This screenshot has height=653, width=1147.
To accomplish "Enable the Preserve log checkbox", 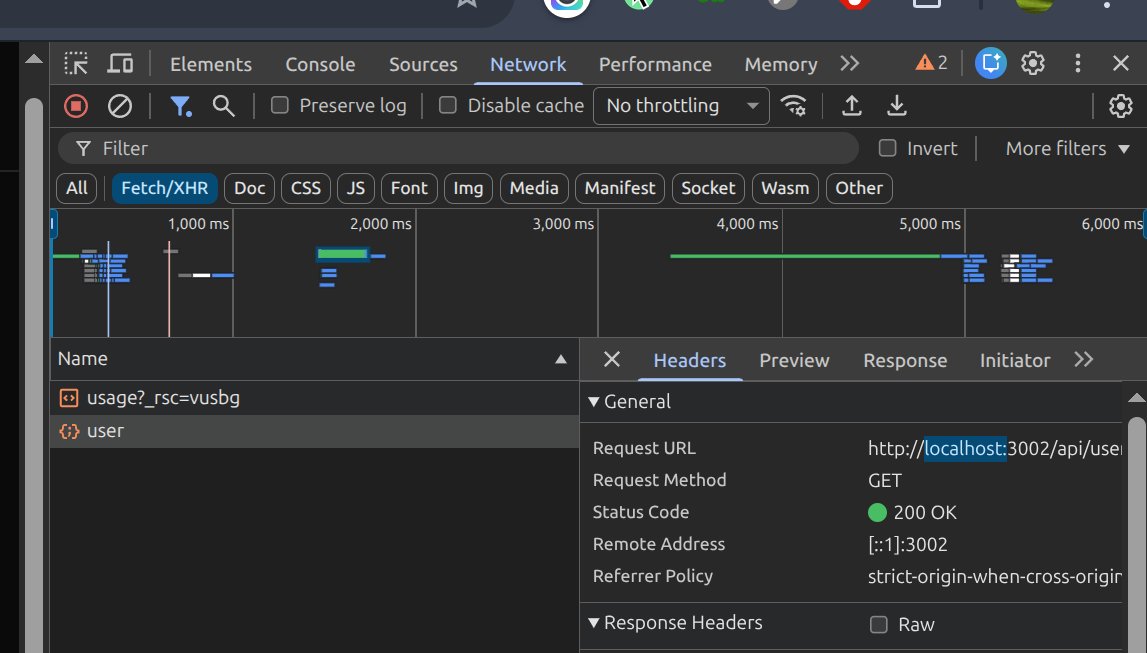I will pyautogui.click(x=279, y=105).
